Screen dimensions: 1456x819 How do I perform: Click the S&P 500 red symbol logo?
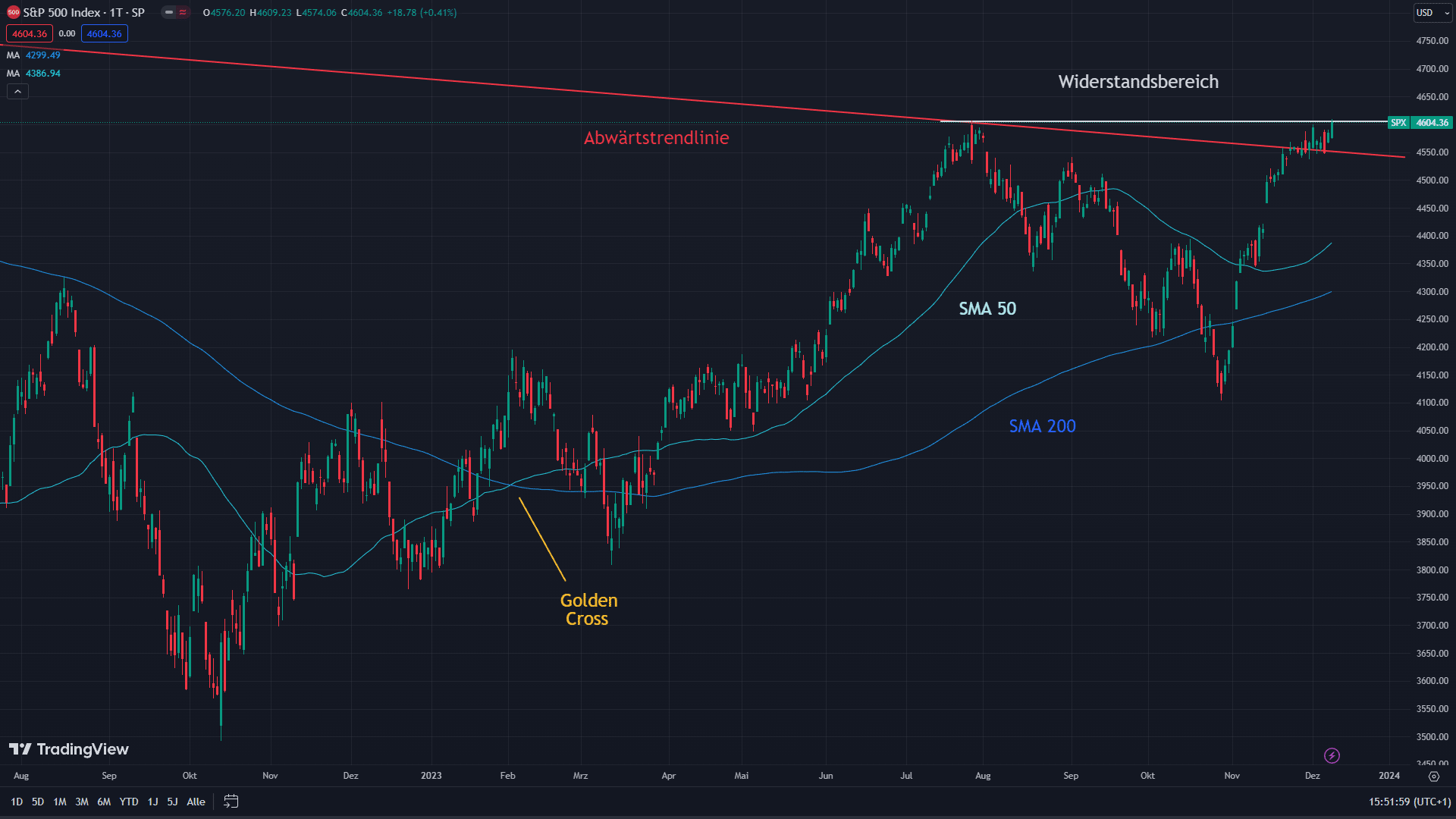[x=13, y=12]
